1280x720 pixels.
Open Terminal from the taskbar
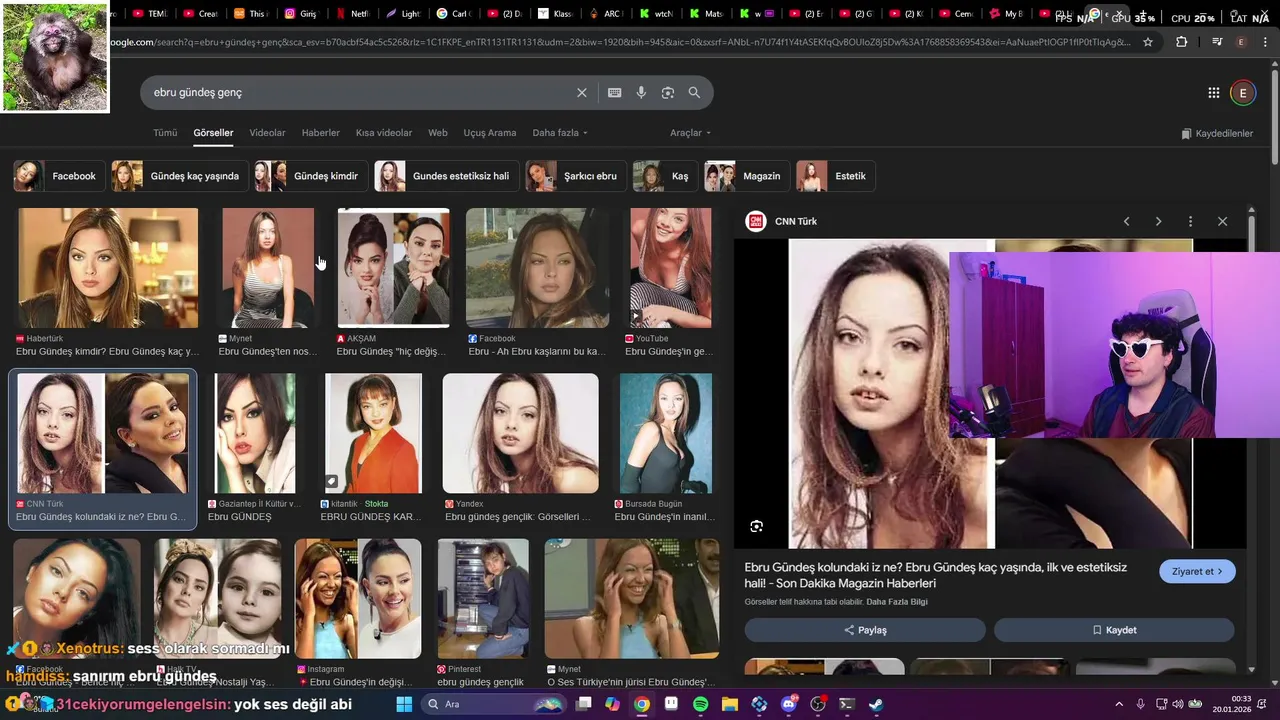[x=846, y=704]
